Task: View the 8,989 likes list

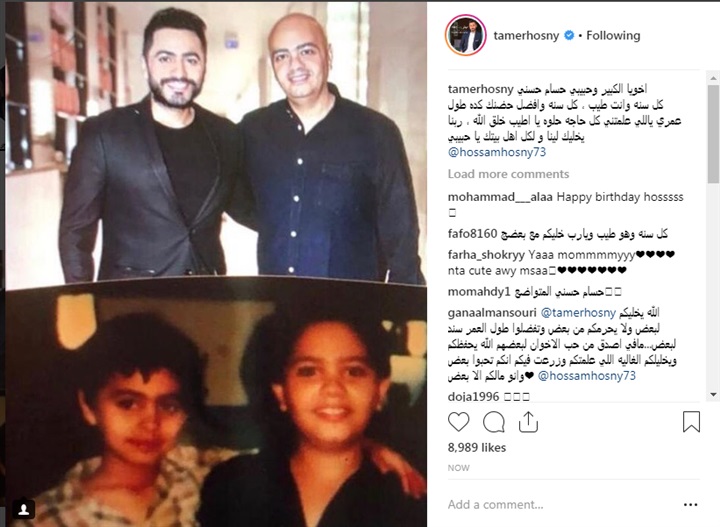Action: tap(477, 448)
